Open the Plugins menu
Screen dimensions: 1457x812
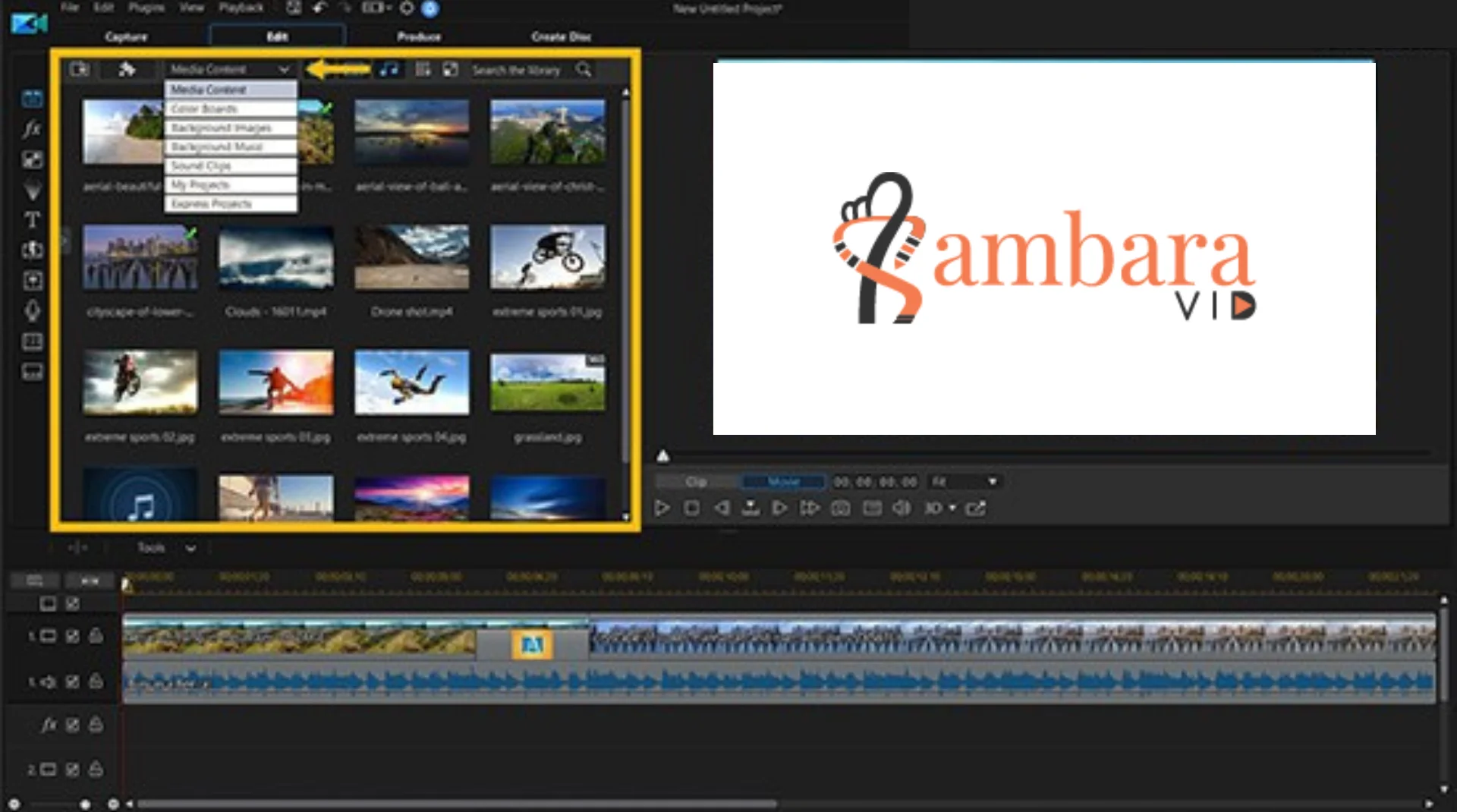pos(146,8)
